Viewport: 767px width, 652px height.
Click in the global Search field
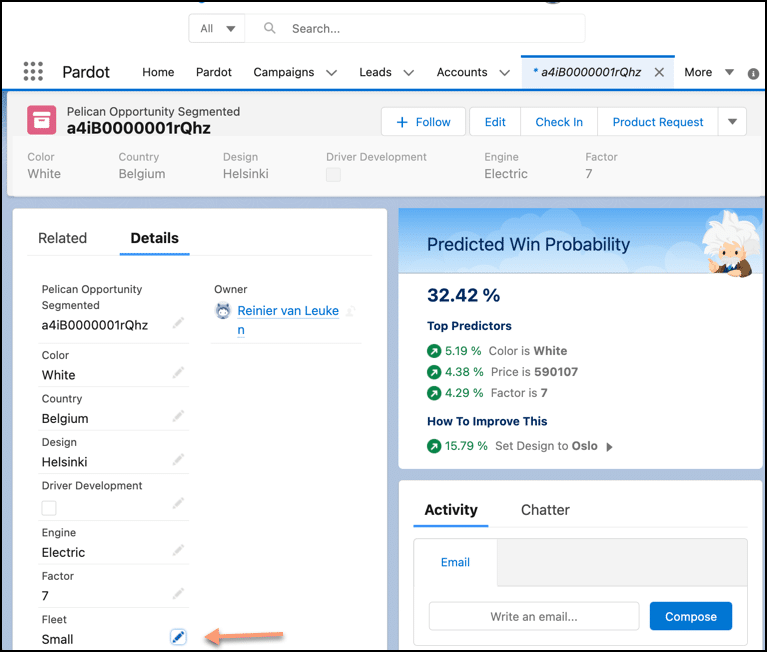coord(415,28)
